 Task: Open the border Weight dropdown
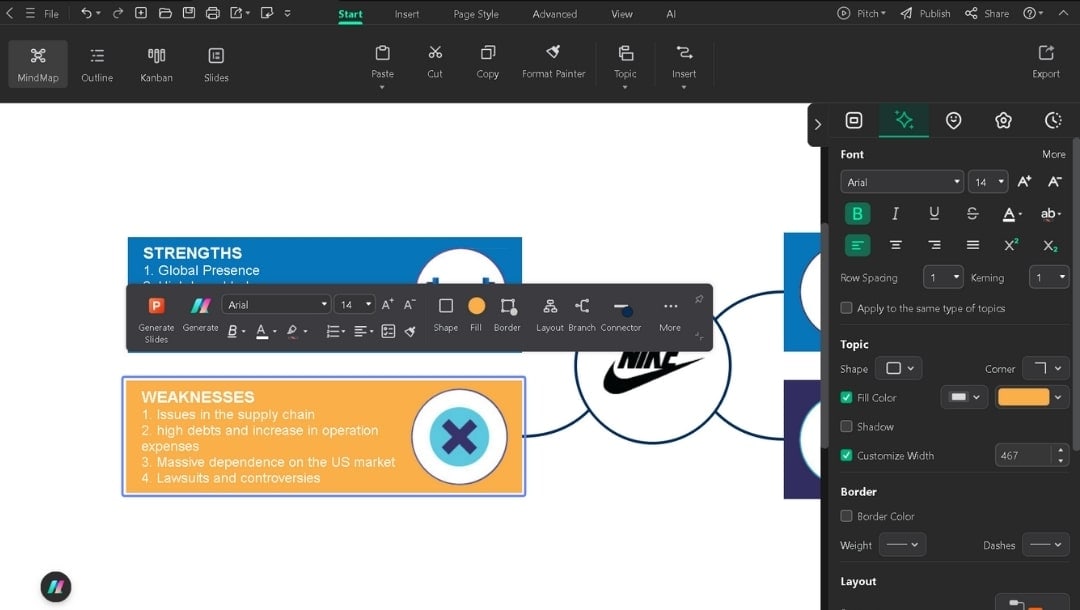902,545
